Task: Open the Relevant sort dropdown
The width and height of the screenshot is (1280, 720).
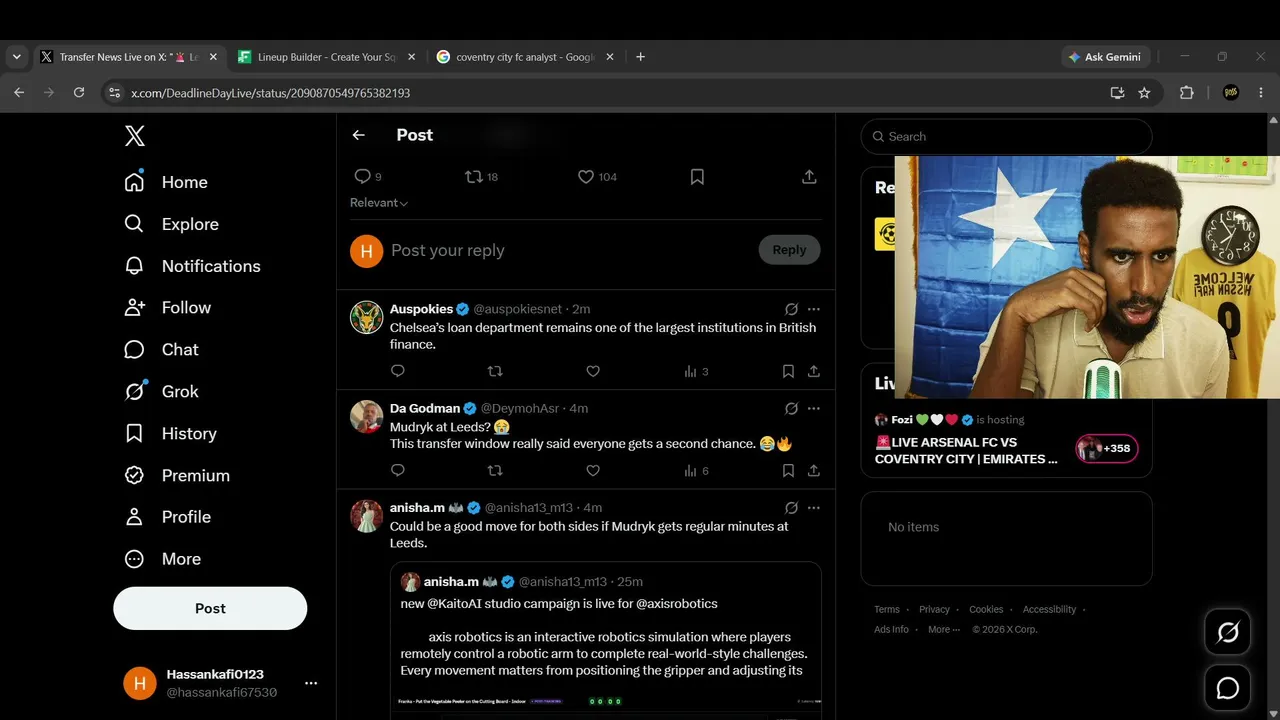Action: [x=379, y=203]
